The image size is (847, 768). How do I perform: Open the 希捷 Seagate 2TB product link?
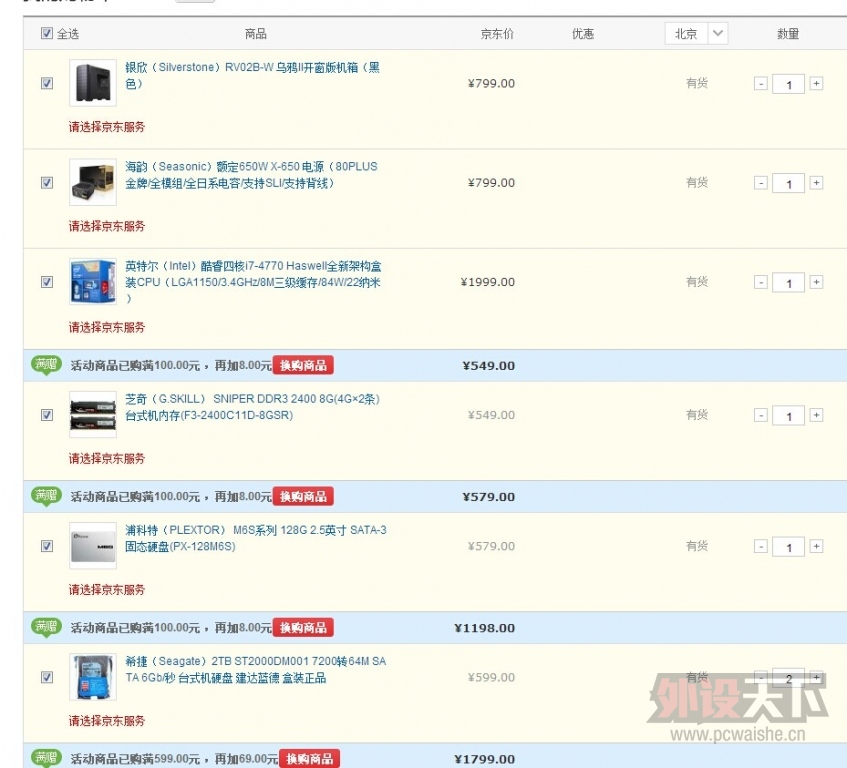[x=256, y=669]
